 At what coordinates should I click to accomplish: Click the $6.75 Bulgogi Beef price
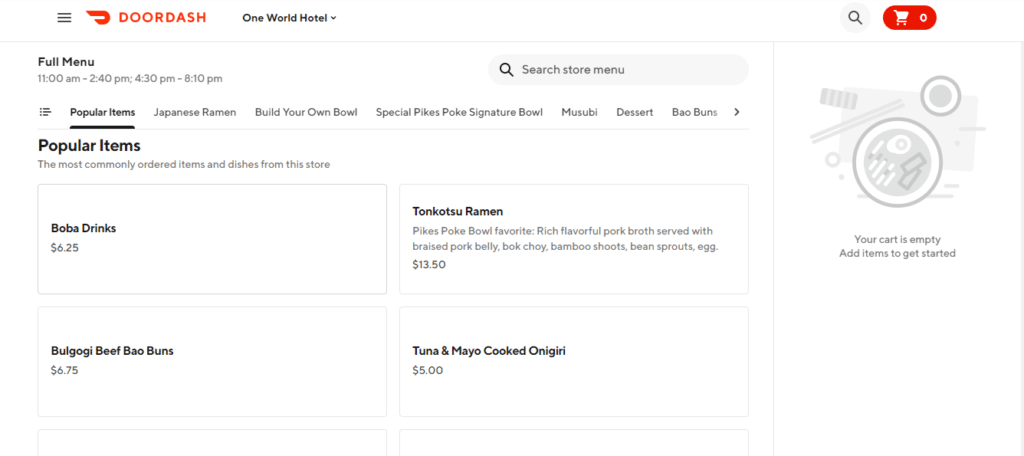tap(65, 370)
